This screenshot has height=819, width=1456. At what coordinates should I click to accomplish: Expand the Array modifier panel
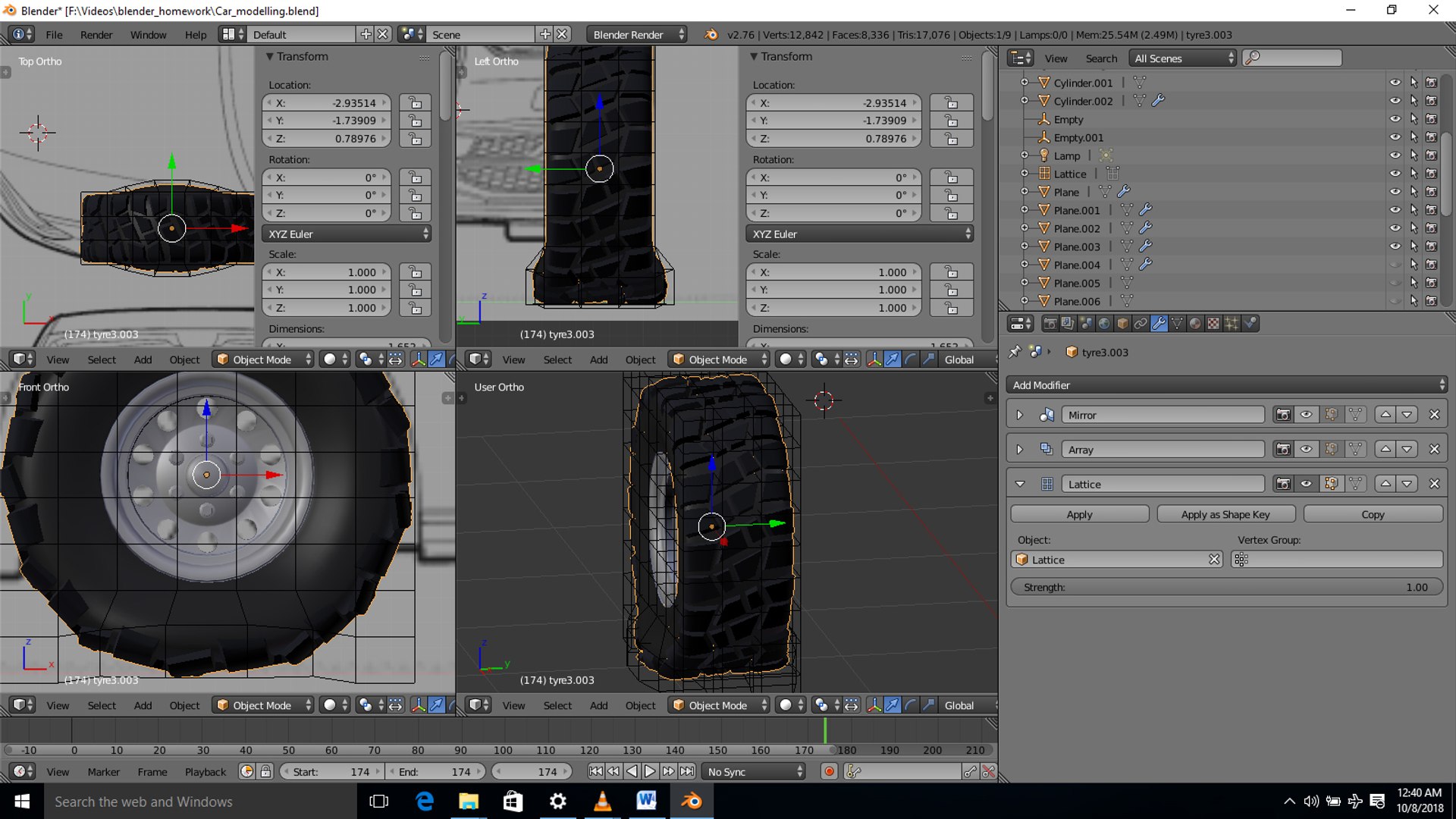(x=1020, y=449)
